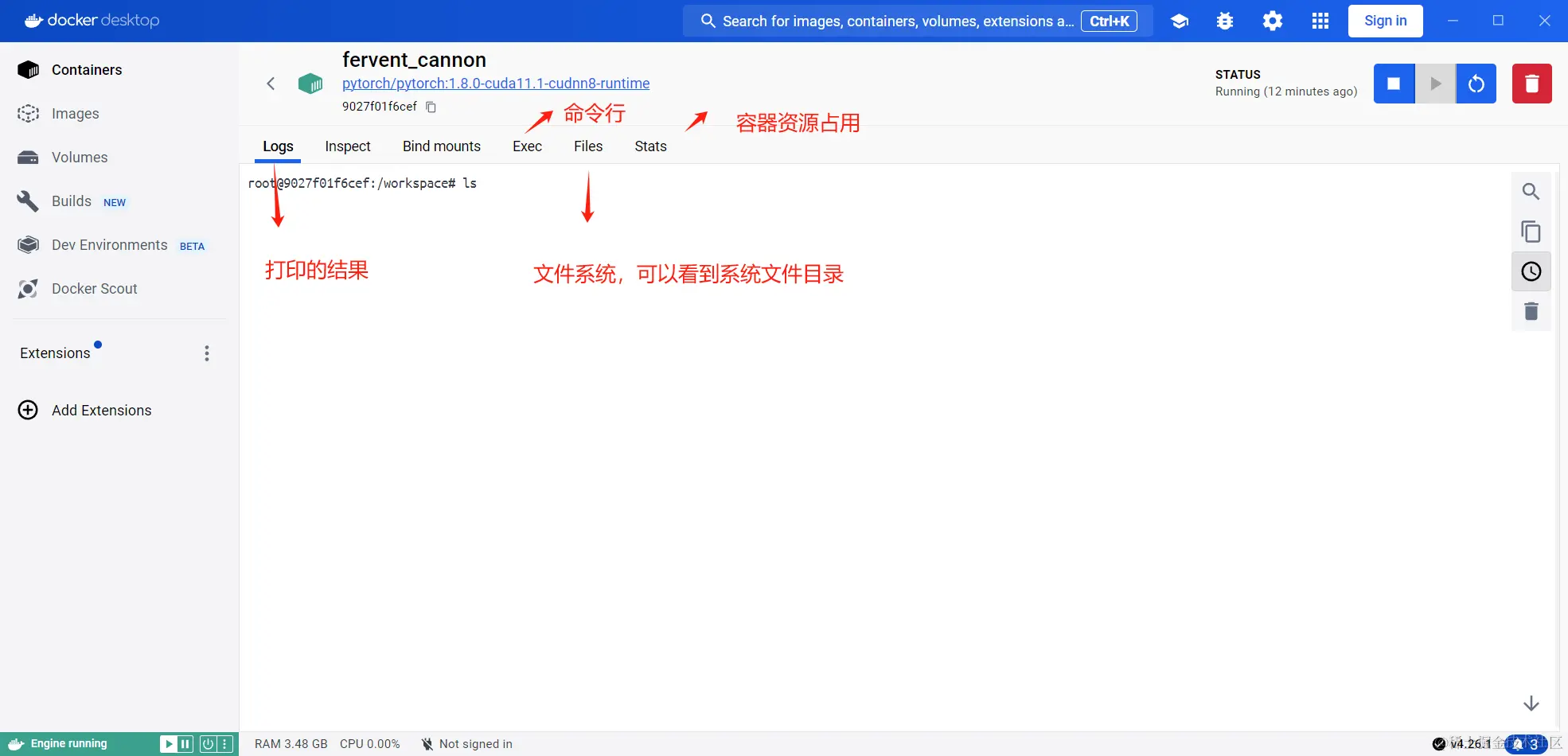Copy the container ID 9027f01f6cef
The image size is (1568, 756).
[x=431, y=107]
